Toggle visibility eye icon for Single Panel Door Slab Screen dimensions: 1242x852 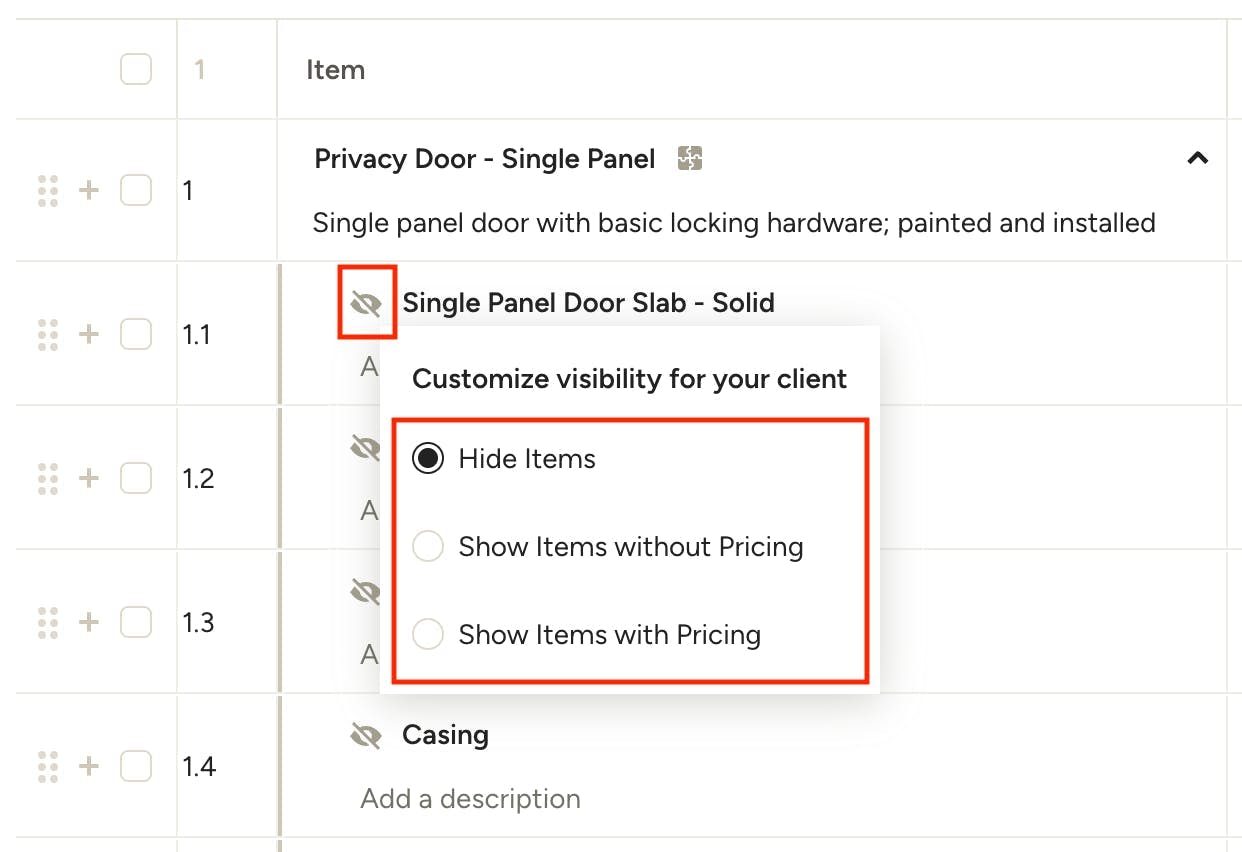point(367,303)
